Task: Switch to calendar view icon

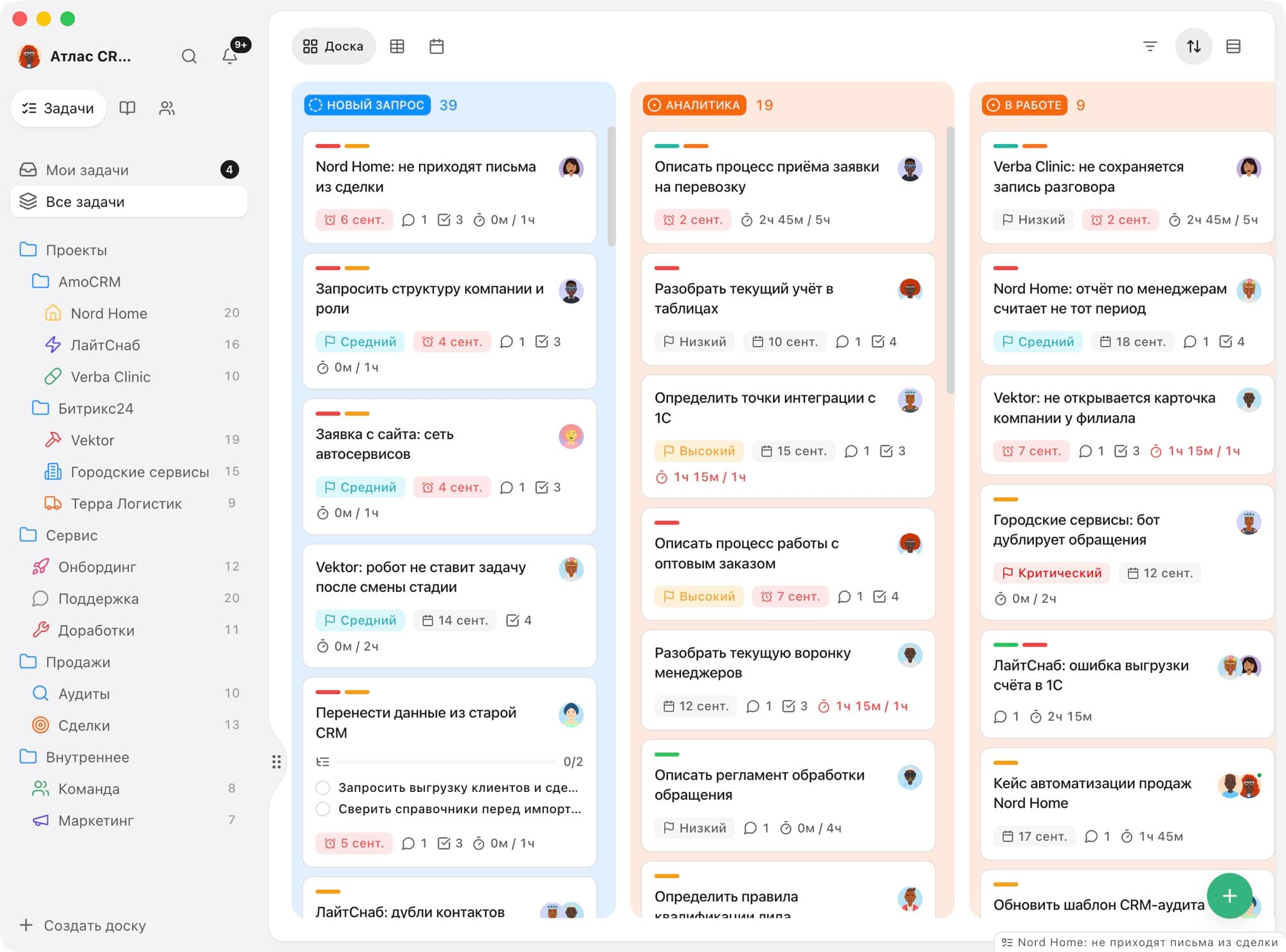Action: (x=437, y=46)
